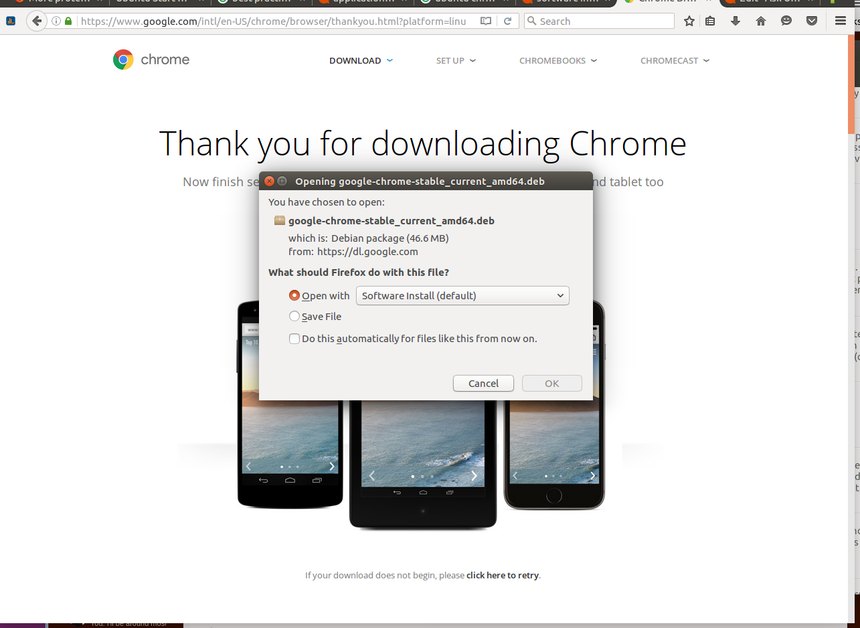Enable 'Do this automatically' checkbox
Image resolution: width=860 pixels, height=628 pixels.
(x=294, y=339)
